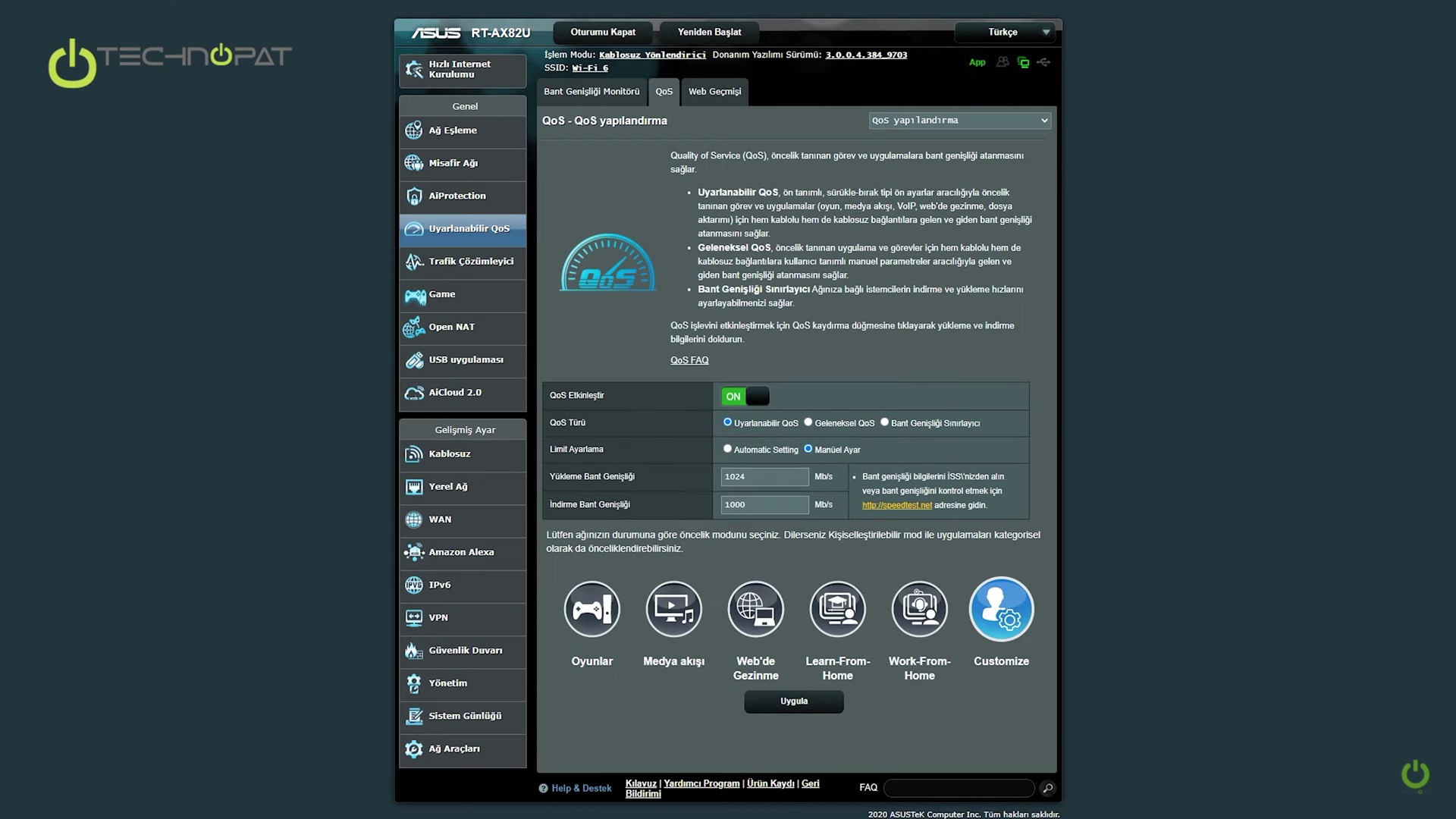1456x819 pixels.
Task: Open the Web Geçmişi tab
Action: click(x=714, y=92)
